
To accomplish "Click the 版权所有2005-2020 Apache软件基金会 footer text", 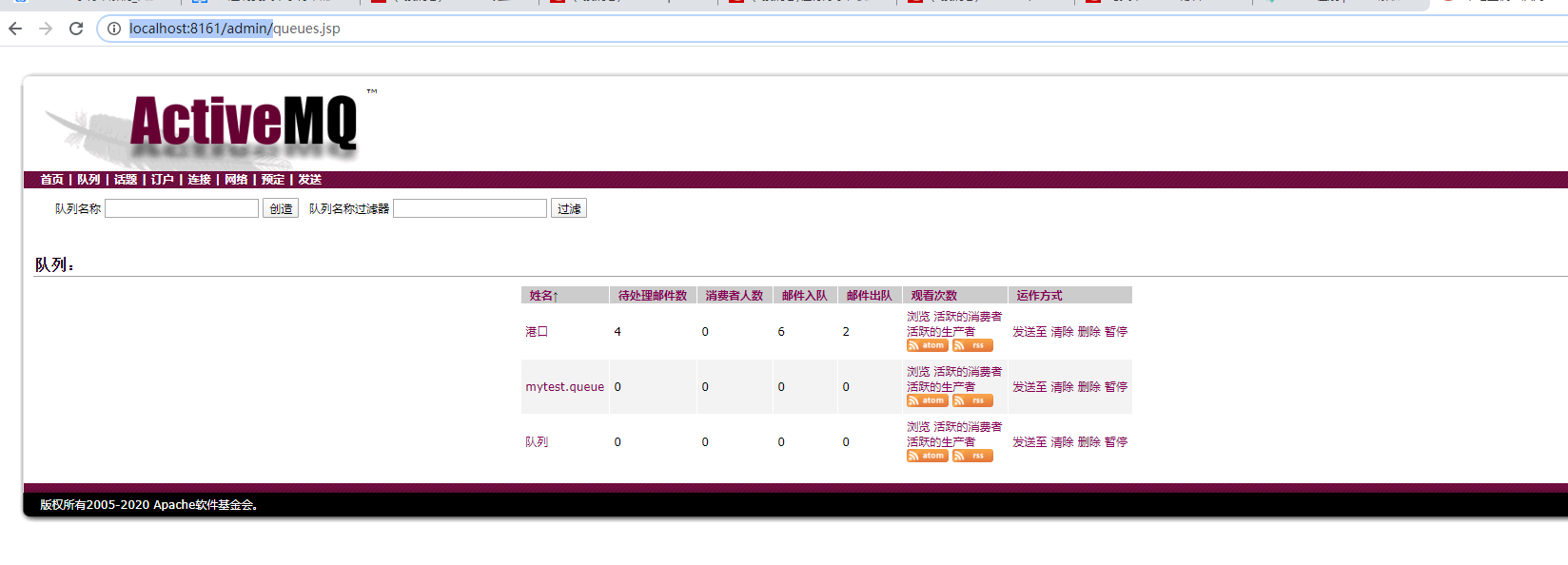I will [x=149, y=505].
